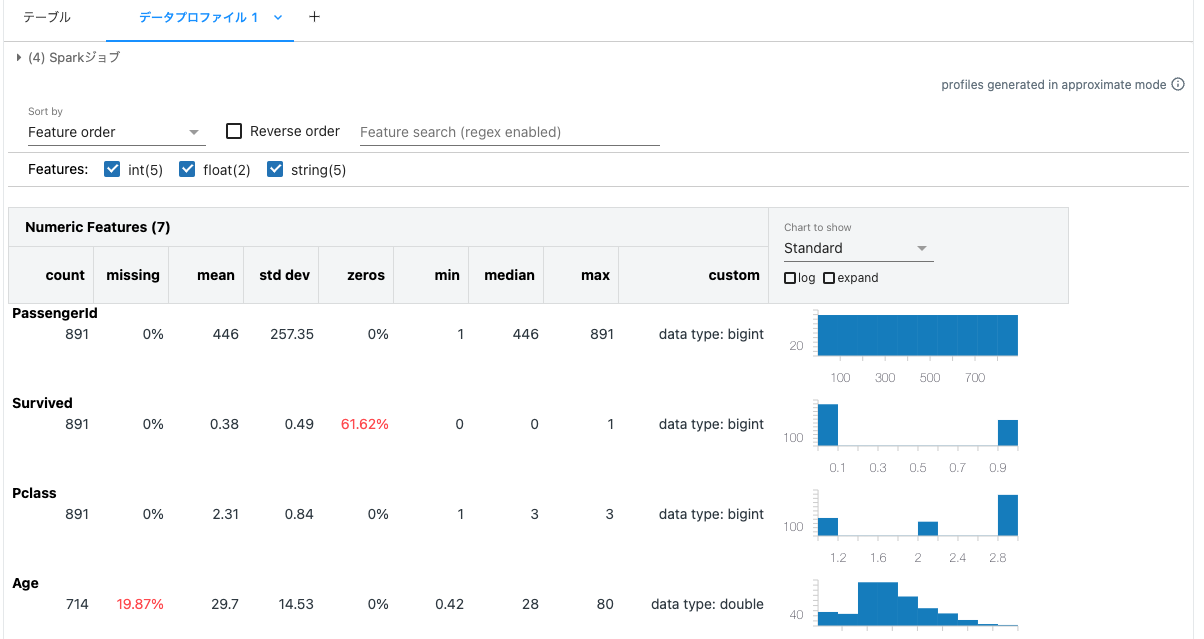Open the Sort by Feature order dropdown
This screenshot has width=1204, height=639.
[x=116, y=132]
